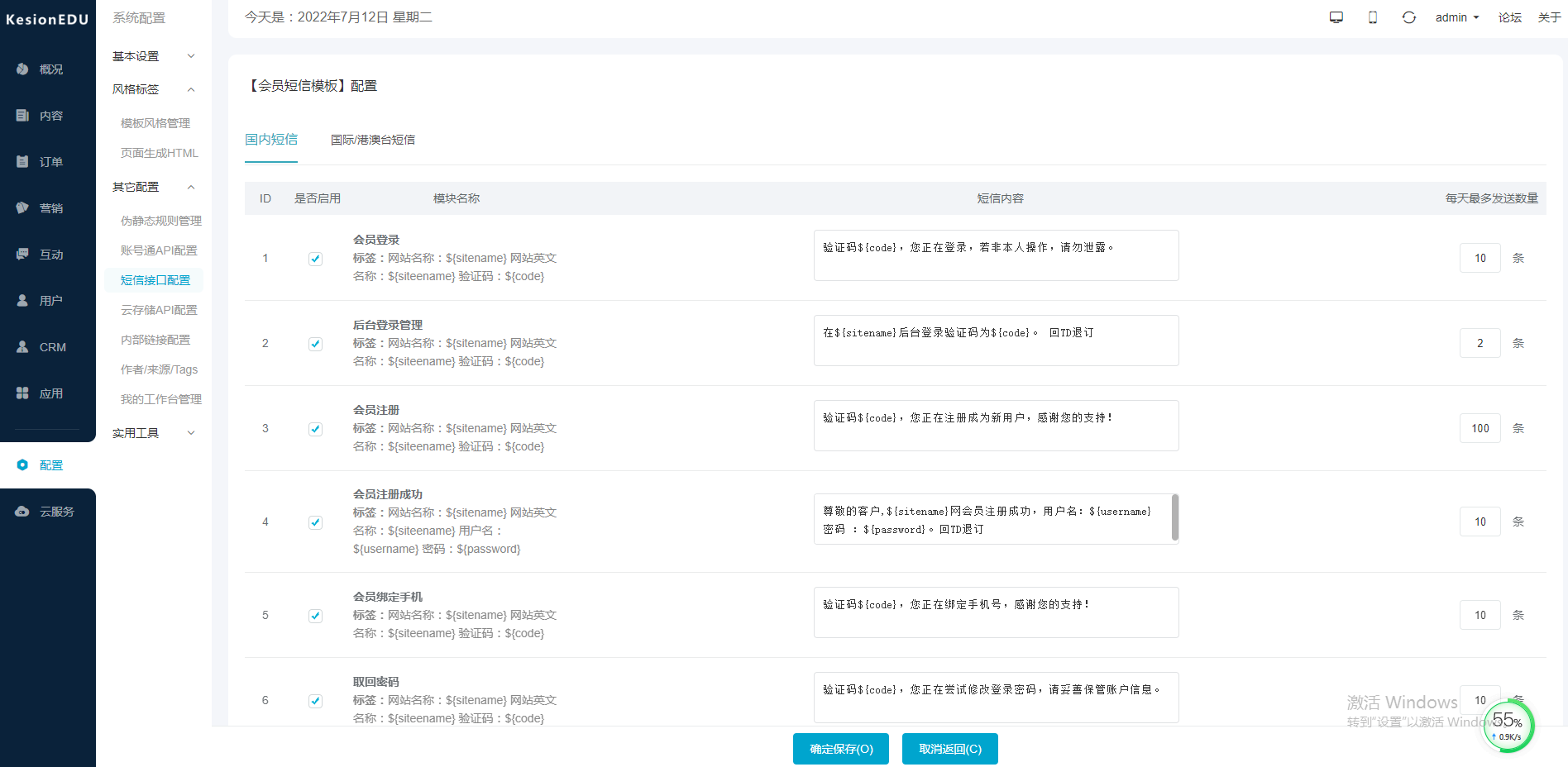Select the 营销 marketing sidebar icon
1568x767 pixels.
point(23,208)
